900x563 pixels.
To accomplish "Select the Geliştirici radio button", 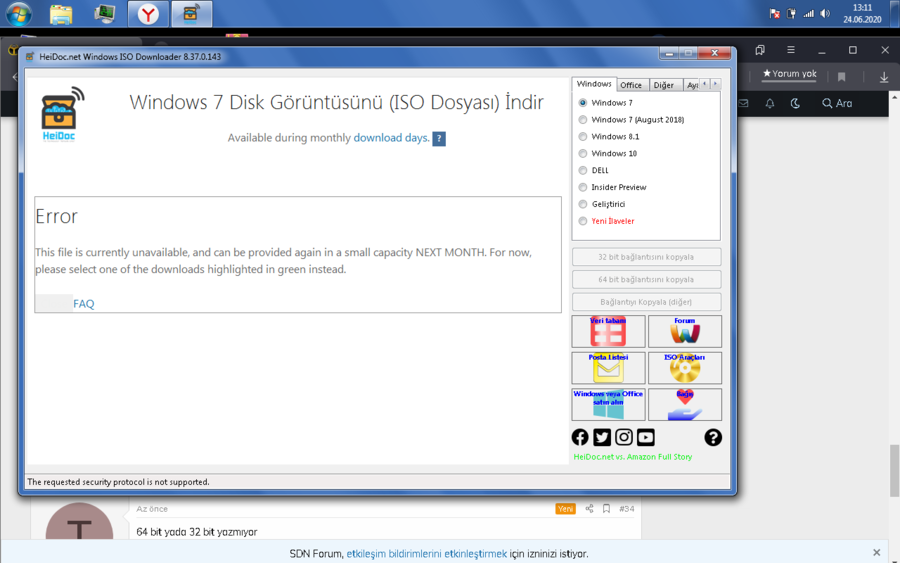I will click(583, 204).
